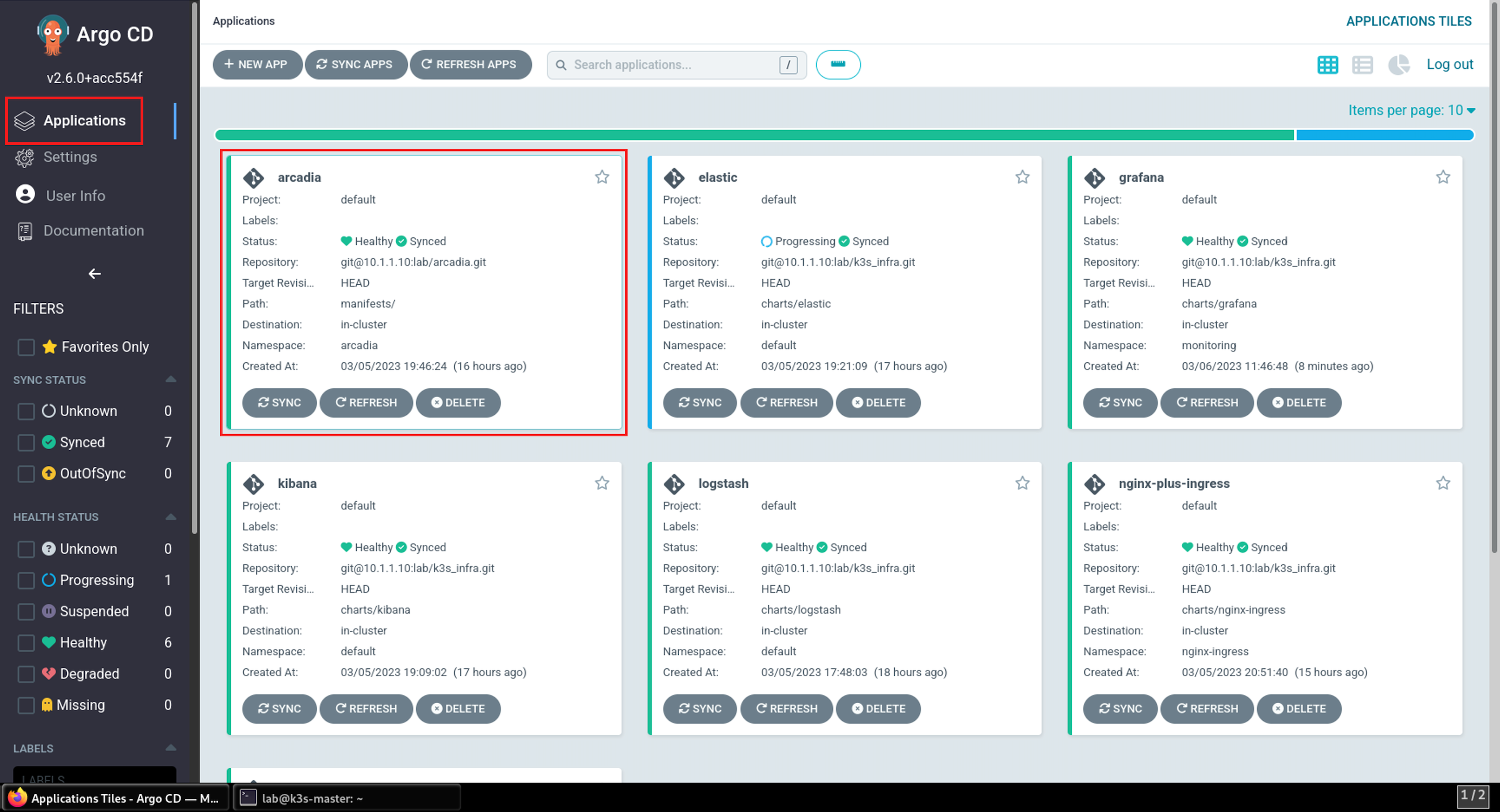
Task: Click the SYNC APPS button
Action: (x=355, y=64)
